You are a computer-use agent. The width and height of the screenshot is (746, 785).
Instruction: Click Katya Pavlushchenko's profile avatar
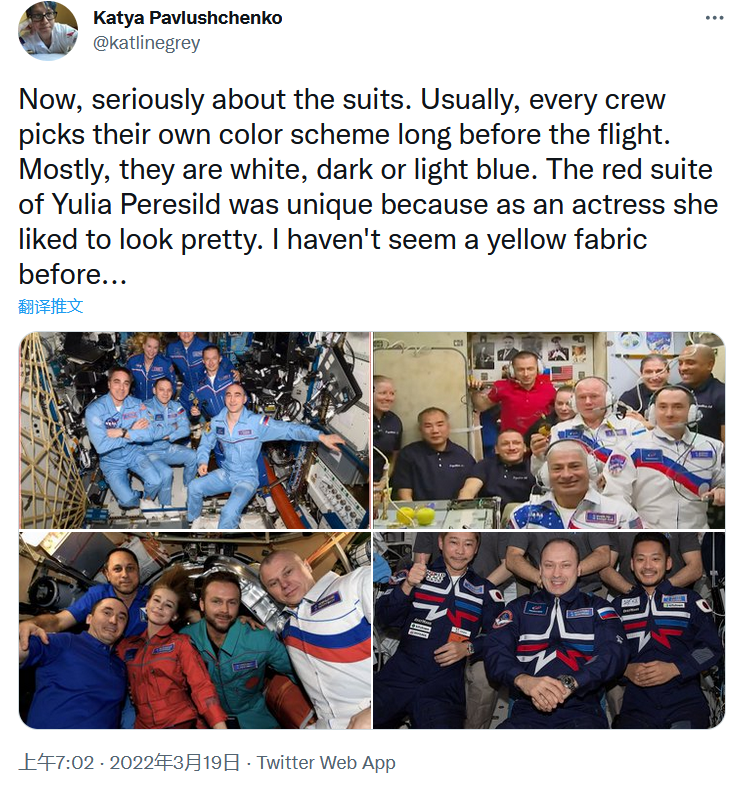(x=48, y=31)
